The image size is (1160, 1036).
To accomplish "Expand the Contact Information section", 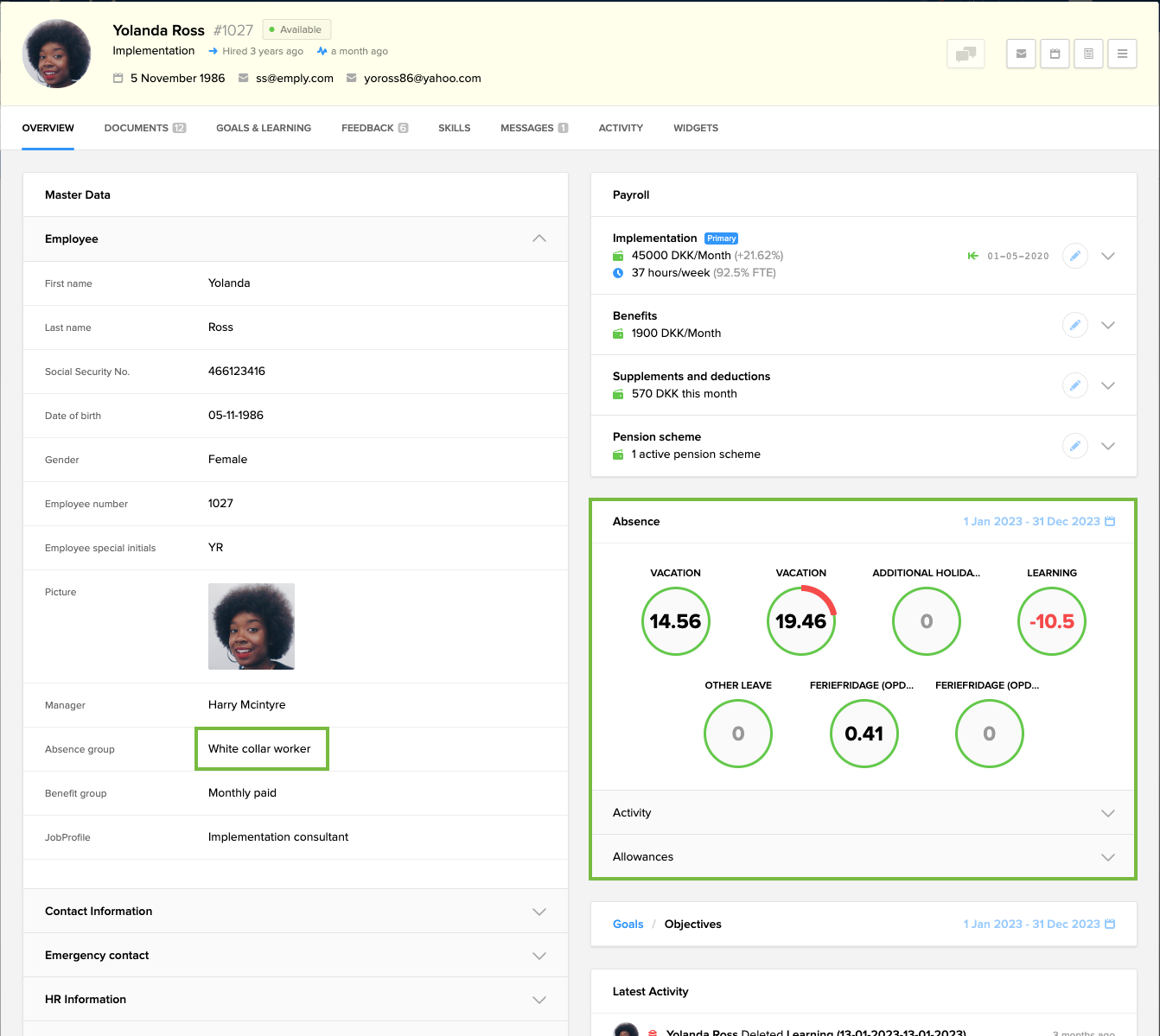I will point(539,912).
